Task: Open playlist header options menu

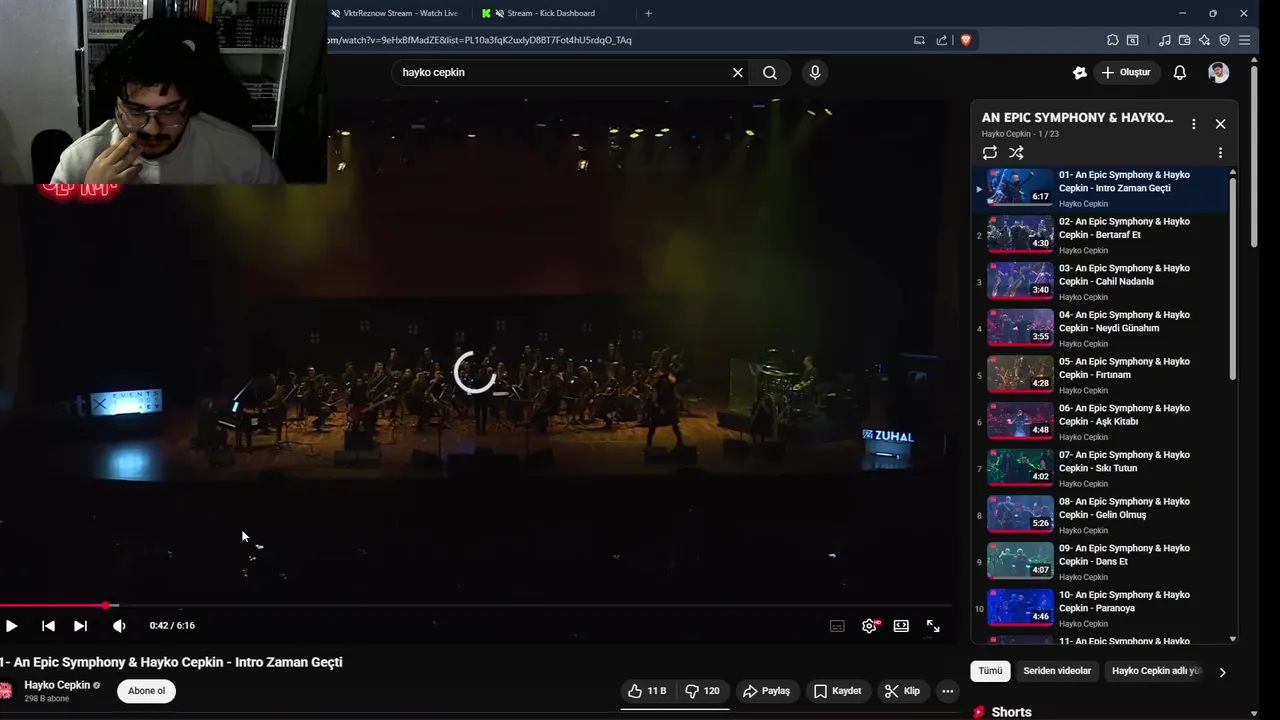Action: click(1193, 124)
